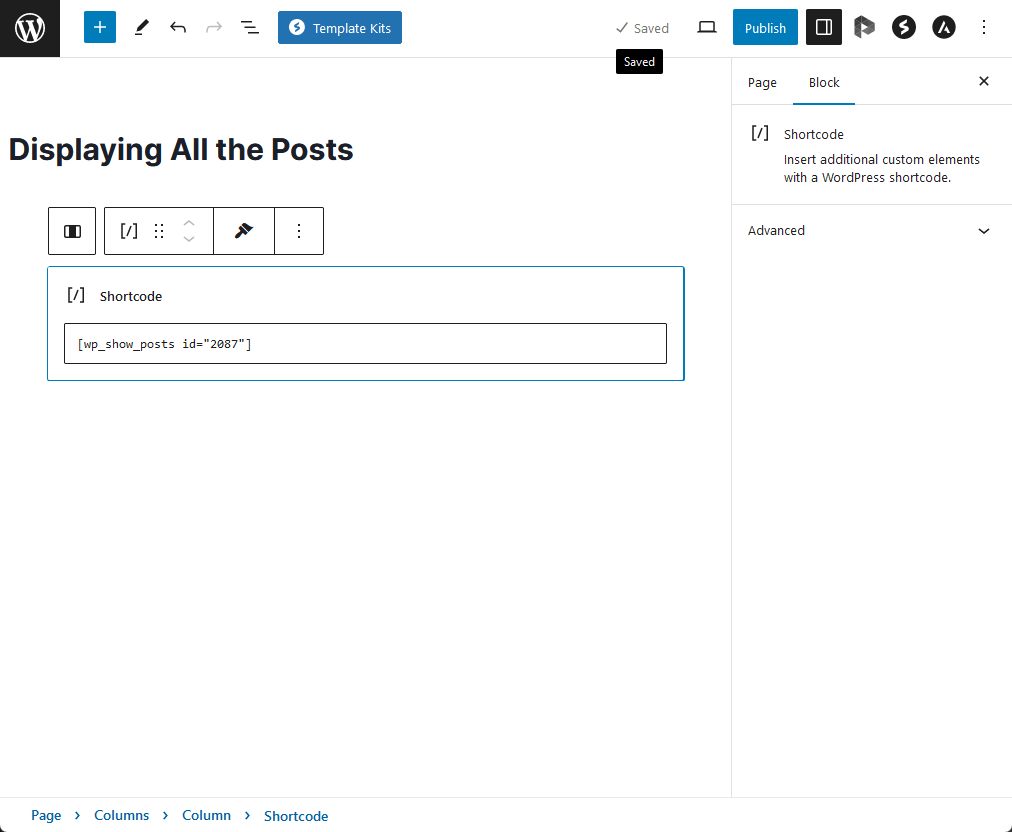1012x832 pixels.
Task: Toggle the Settings sidebar panel
Action: point(824,27)
